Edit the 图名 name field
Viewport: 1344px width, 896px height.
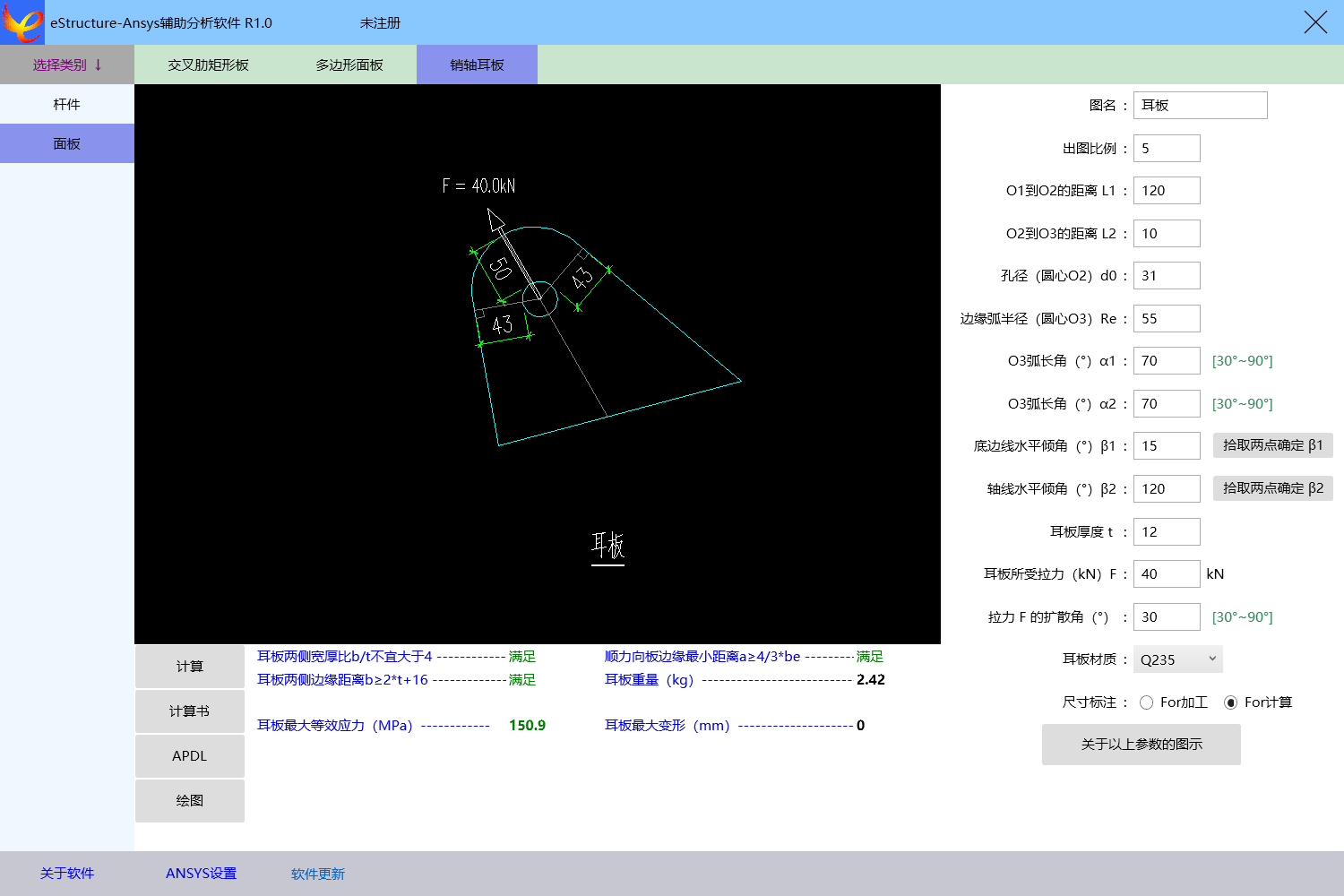point(1201,105)
